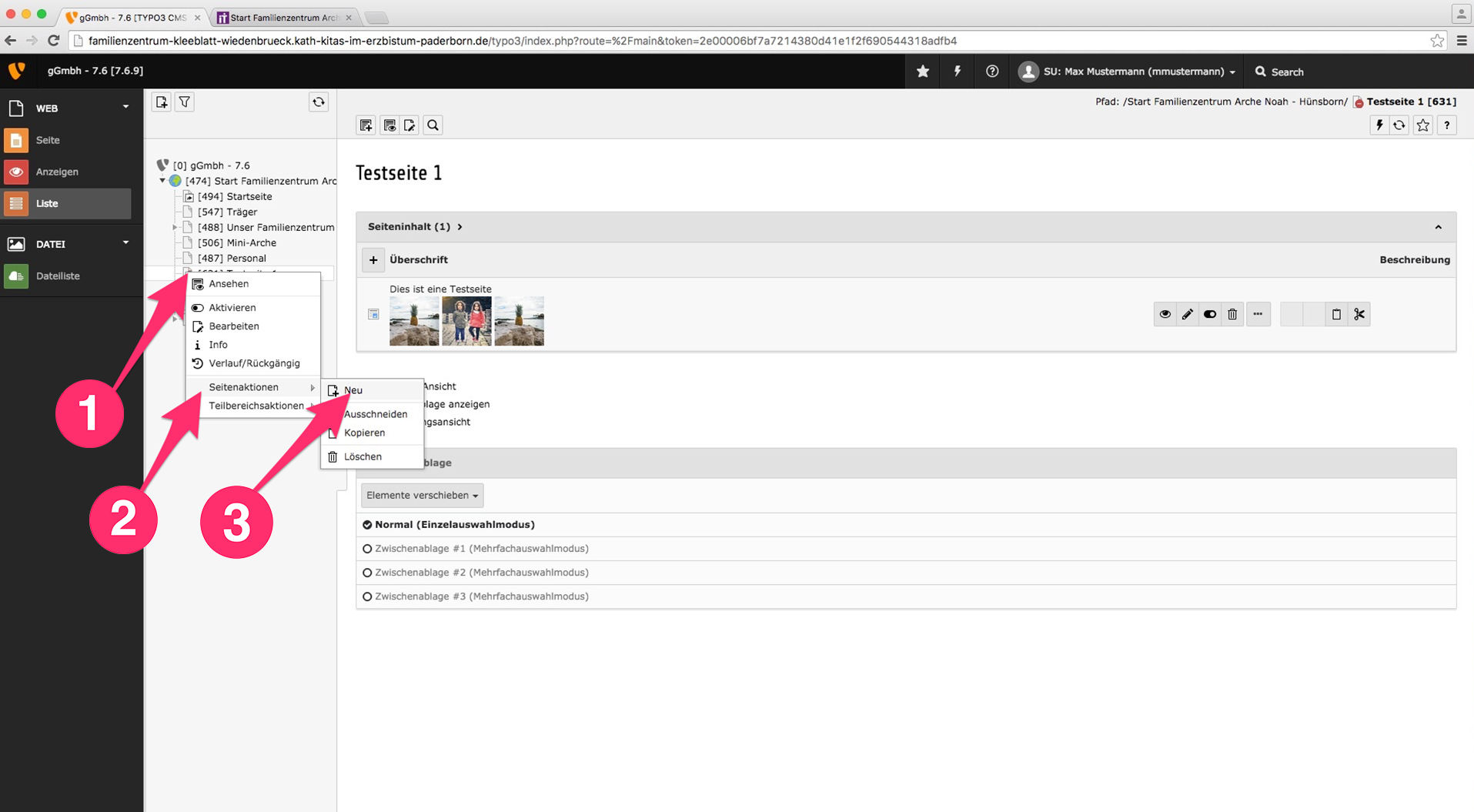This screenshot has width=1474, height=812.
Task: Open the search magnifier in list toolbar
Action: click(x=433, y=125)
